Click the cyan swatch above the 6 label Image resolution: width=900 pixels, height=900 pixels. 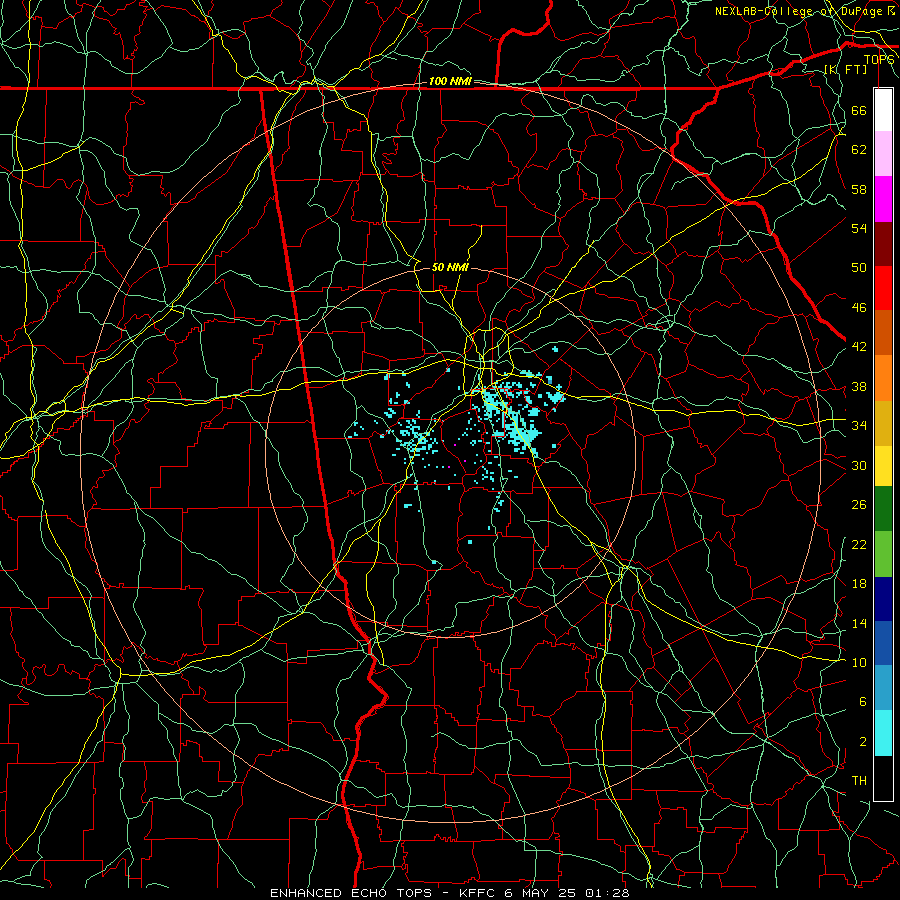pos(883,733)
